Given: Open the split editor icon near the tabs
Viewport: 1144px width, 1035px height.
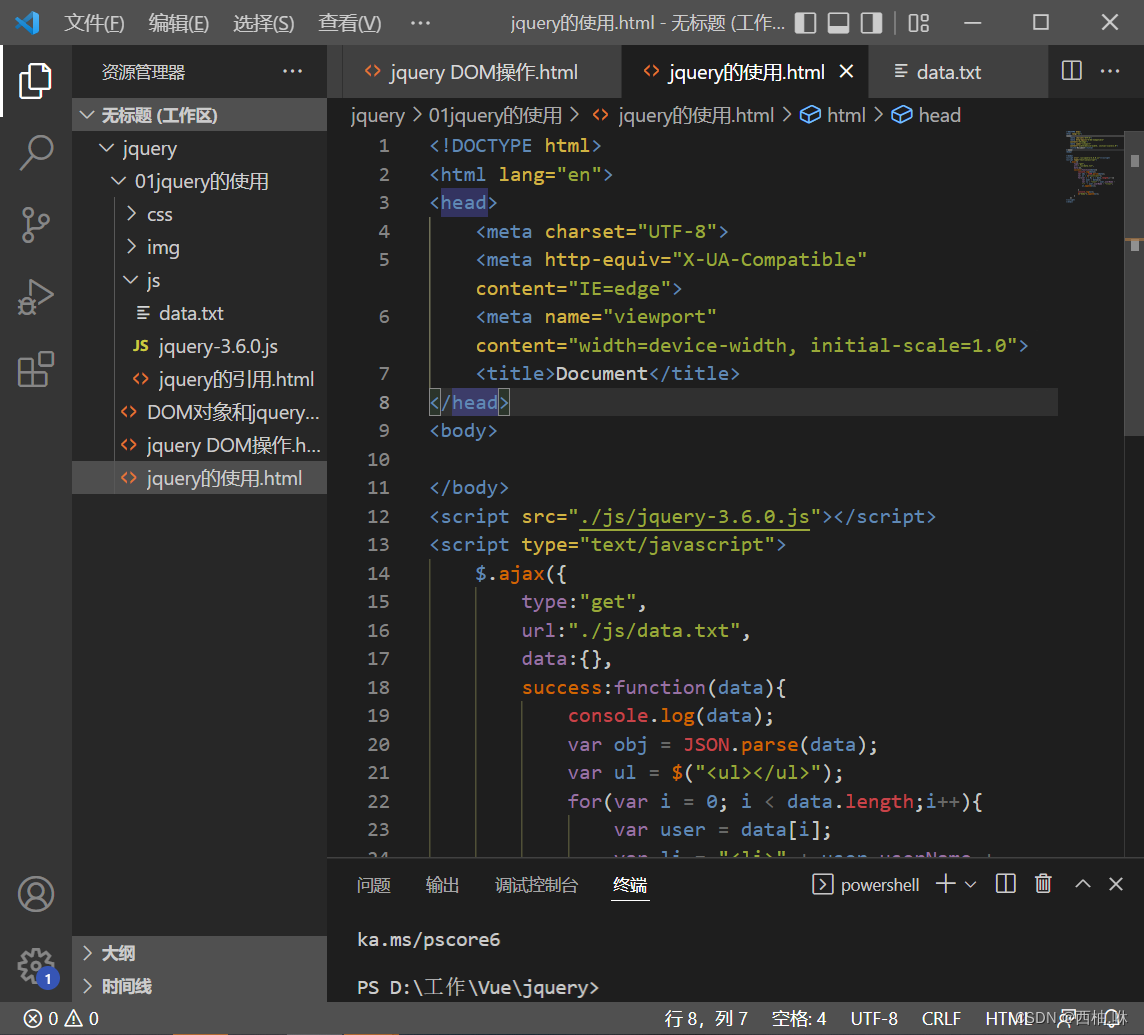Looking at the screenshot, I should [1070, 71].
